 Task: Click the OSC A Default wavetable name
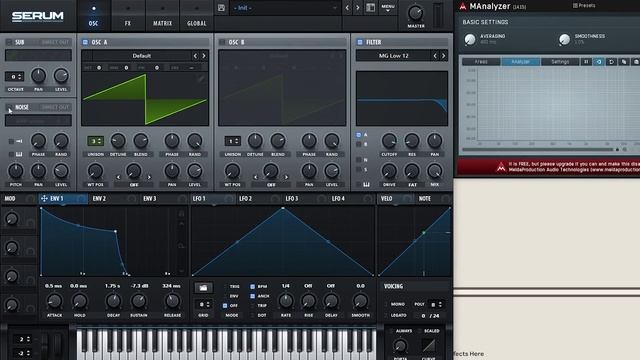pyautogui.click(x=142, y=56)
